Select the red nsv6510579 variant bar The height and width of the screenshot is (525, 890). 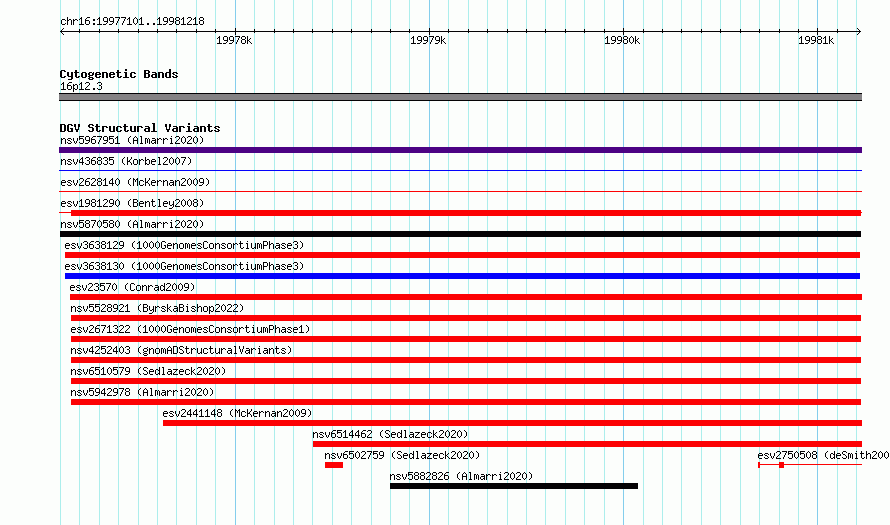pyautogui.click(x=466, y=381)
